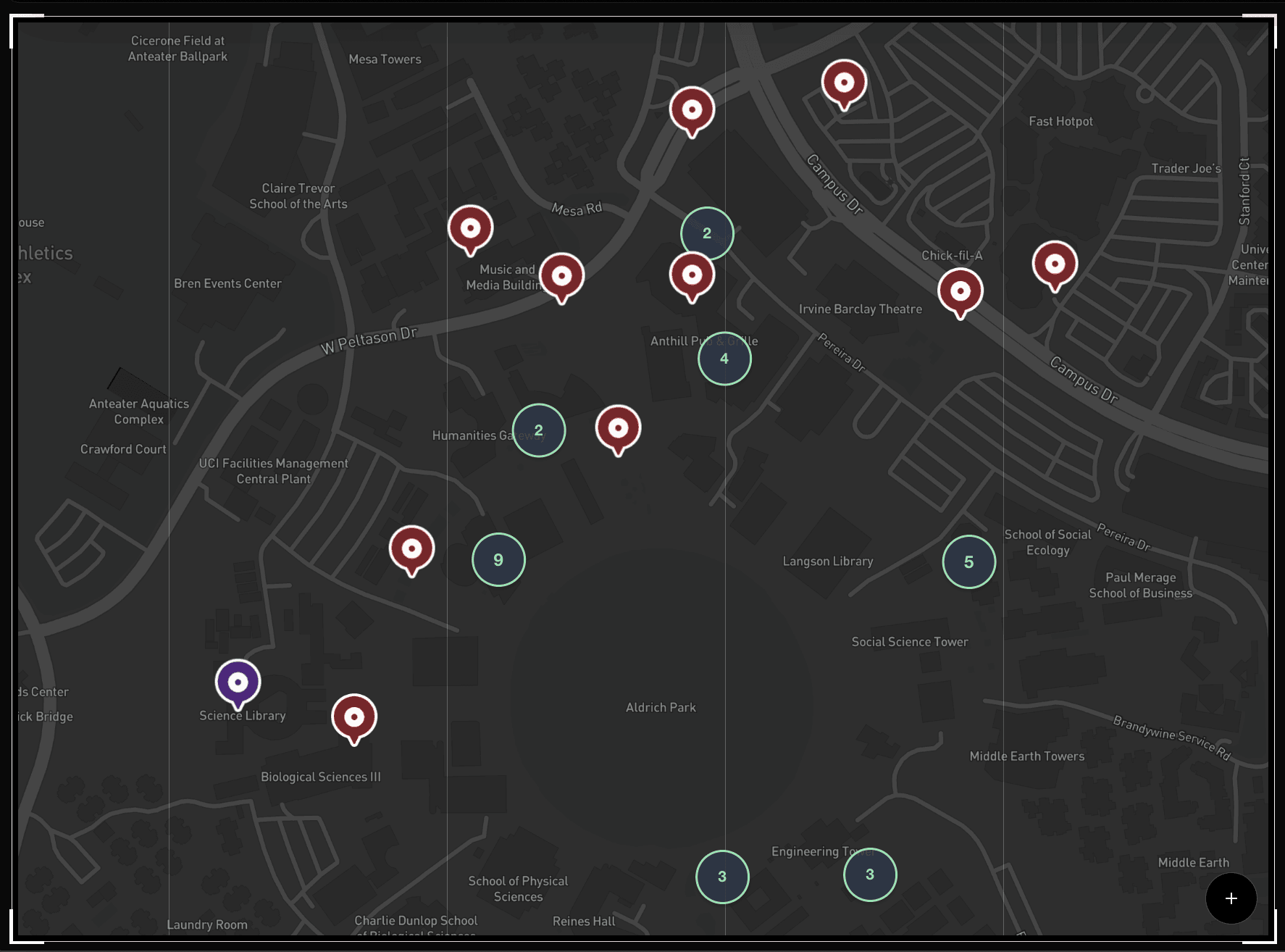Viewport: 1285px width, 952px height.
Task: Expand the cluster of 4 near Anthill Pub
Action: (724, 358)
